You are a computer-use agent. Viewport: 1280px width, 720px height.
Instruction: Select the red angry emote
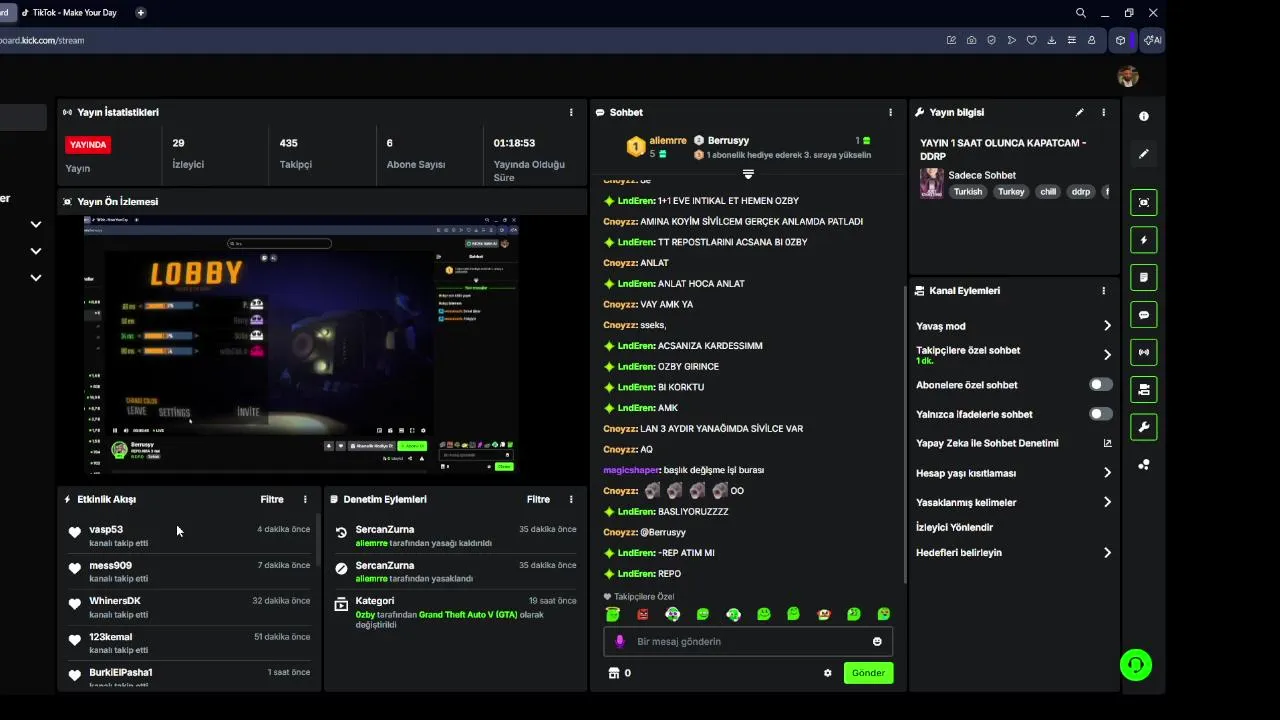[643, 614]
